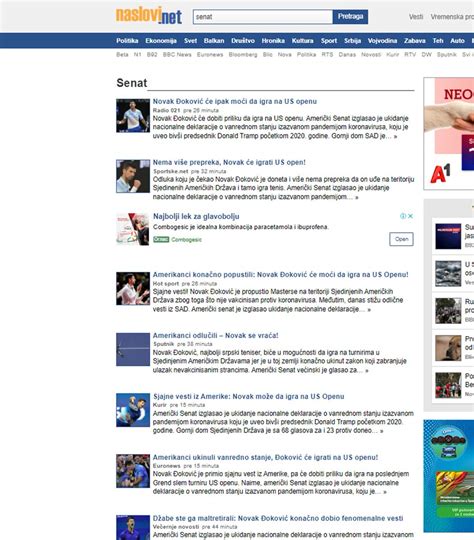The width and height of the screenshot is (474, 540).
Task: Open the Balkan menu category
Action: 214,41
